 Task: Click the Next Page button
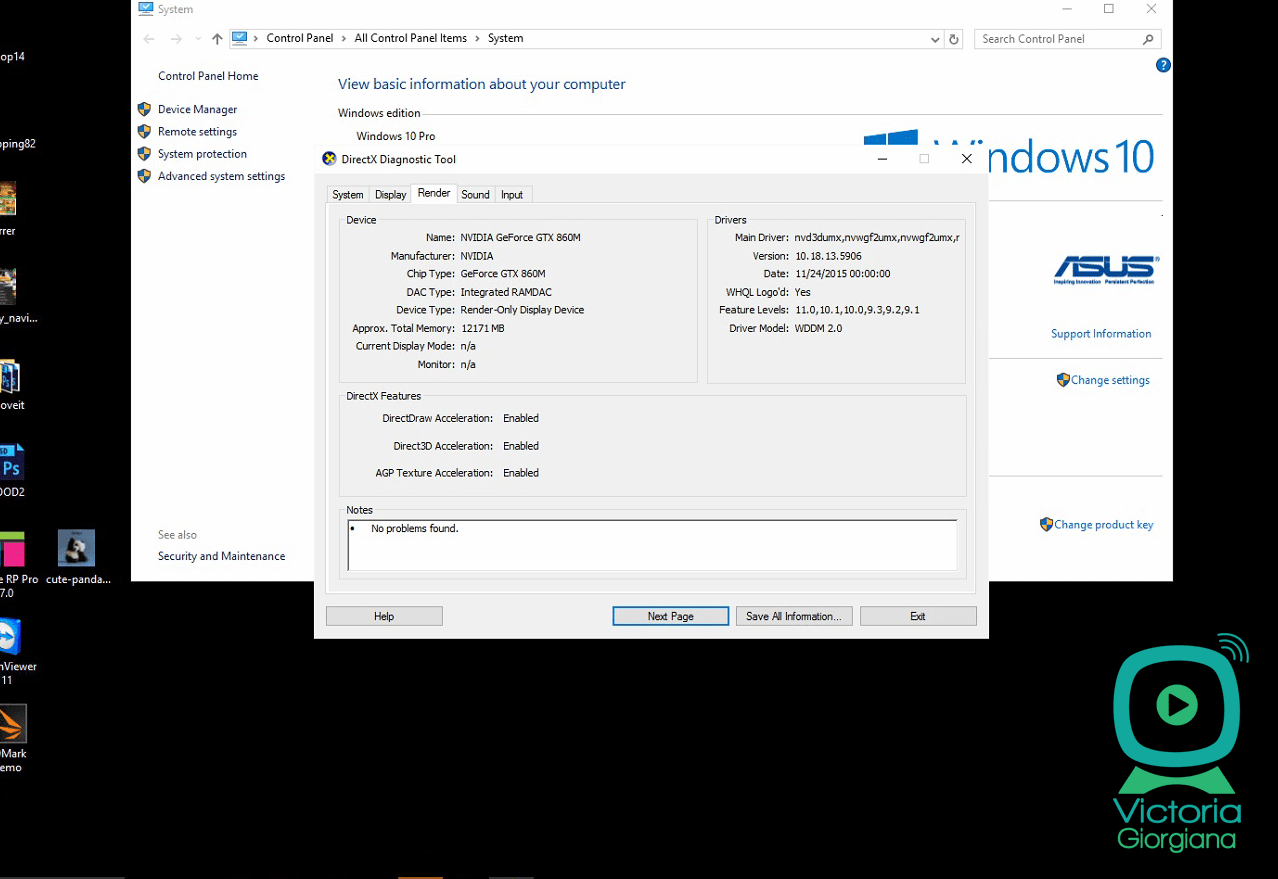point(670,616)
